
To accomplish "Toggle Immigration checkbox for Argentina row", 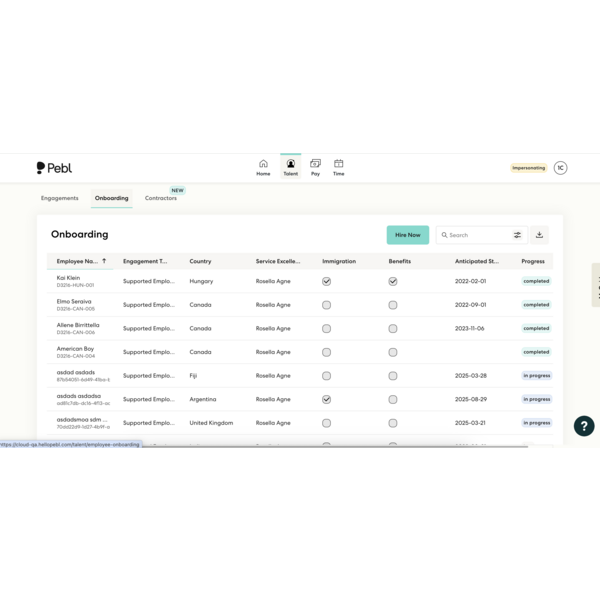I will tap(326, 399).
